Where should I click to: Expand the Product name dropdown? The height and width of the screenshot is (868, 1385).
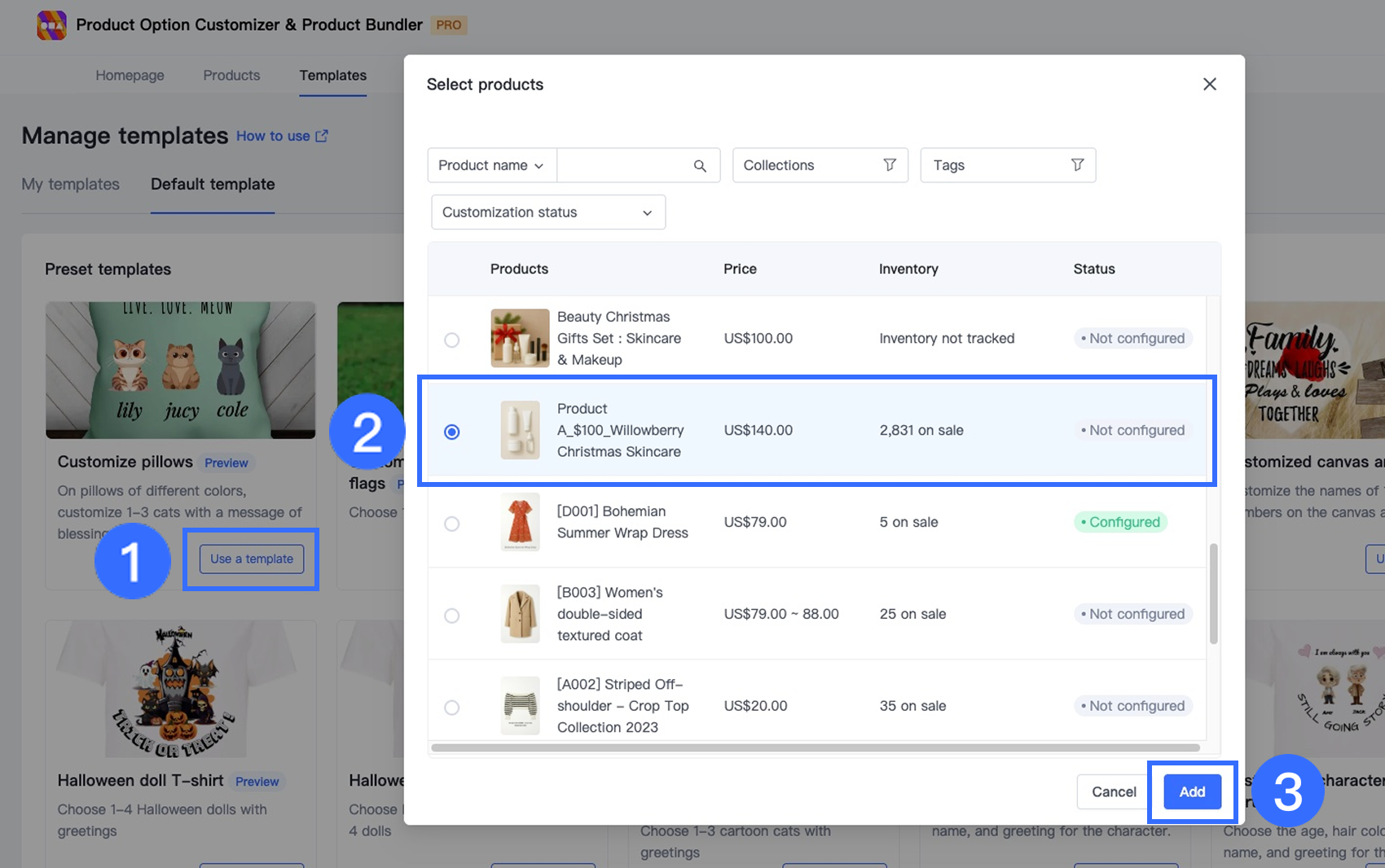491,165
